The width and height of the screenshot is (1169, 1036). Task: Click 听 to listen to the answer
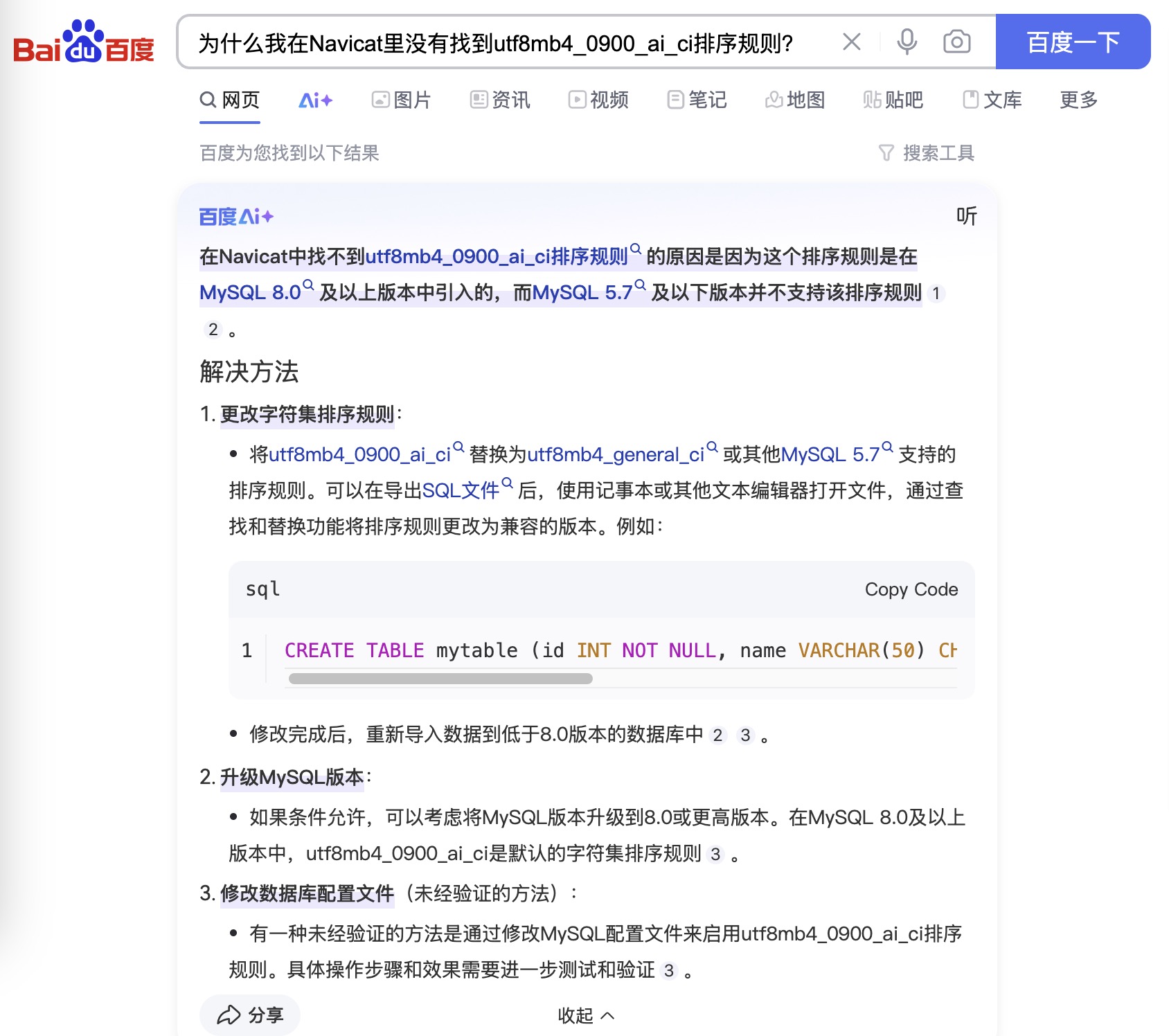(967, 216)
